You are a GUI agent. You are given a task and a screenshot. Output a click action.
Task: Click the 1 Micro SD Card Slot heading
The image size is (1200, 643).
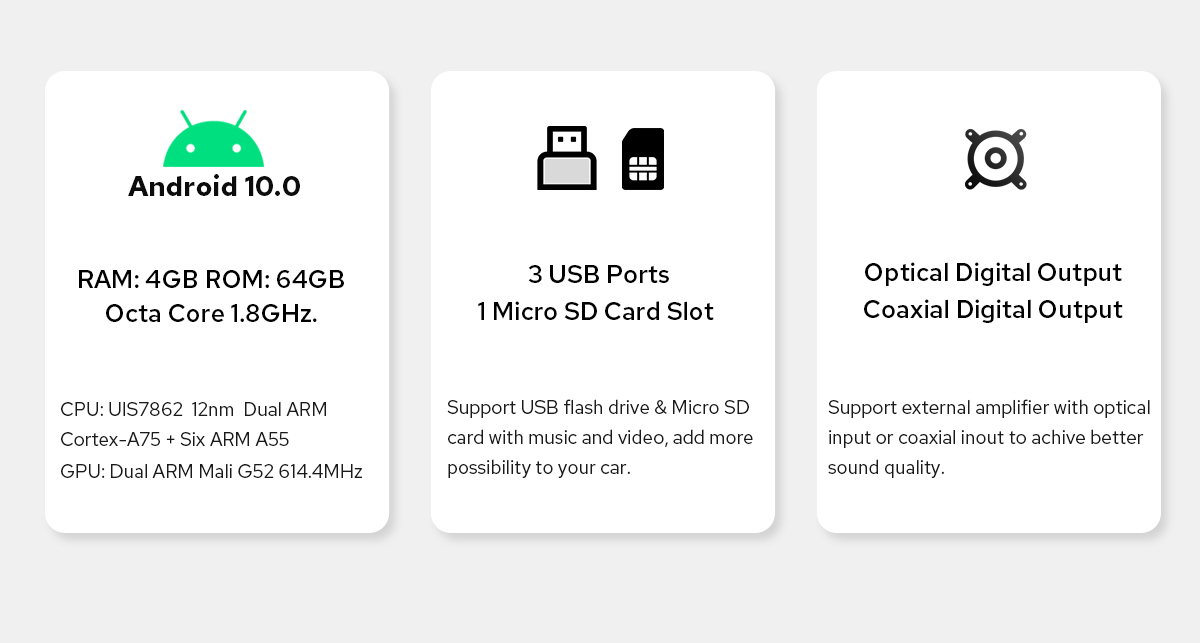pos(595,311)
